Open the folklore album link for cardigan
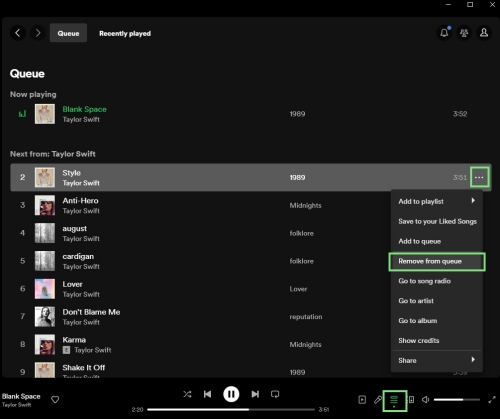The height and width of the screenshot is (419, 500). [301, 261]
